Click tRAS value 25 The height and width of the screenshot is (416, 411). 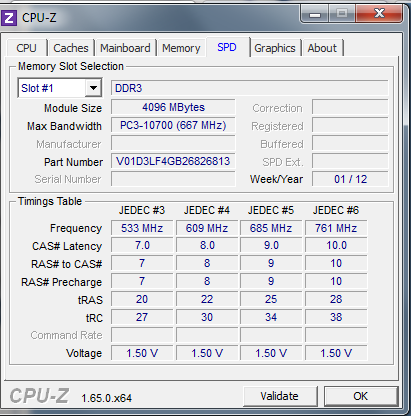271,299
